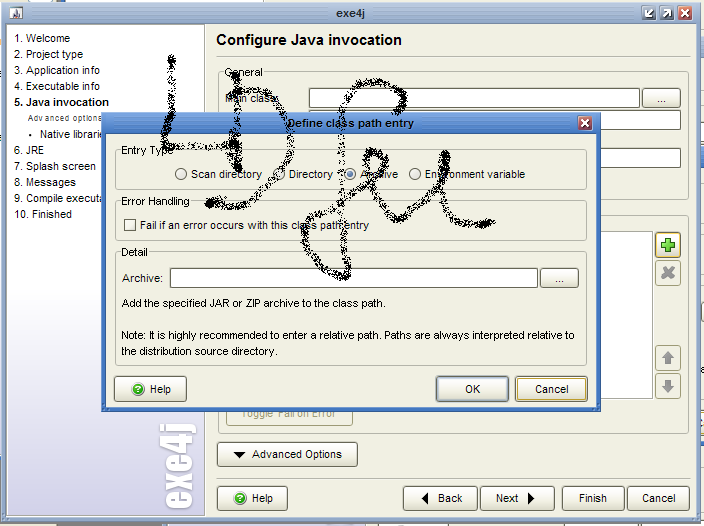The width and height of the screenshot is (704, 526).
Task: Go to step 8. Messages
Action: point(45,182)
